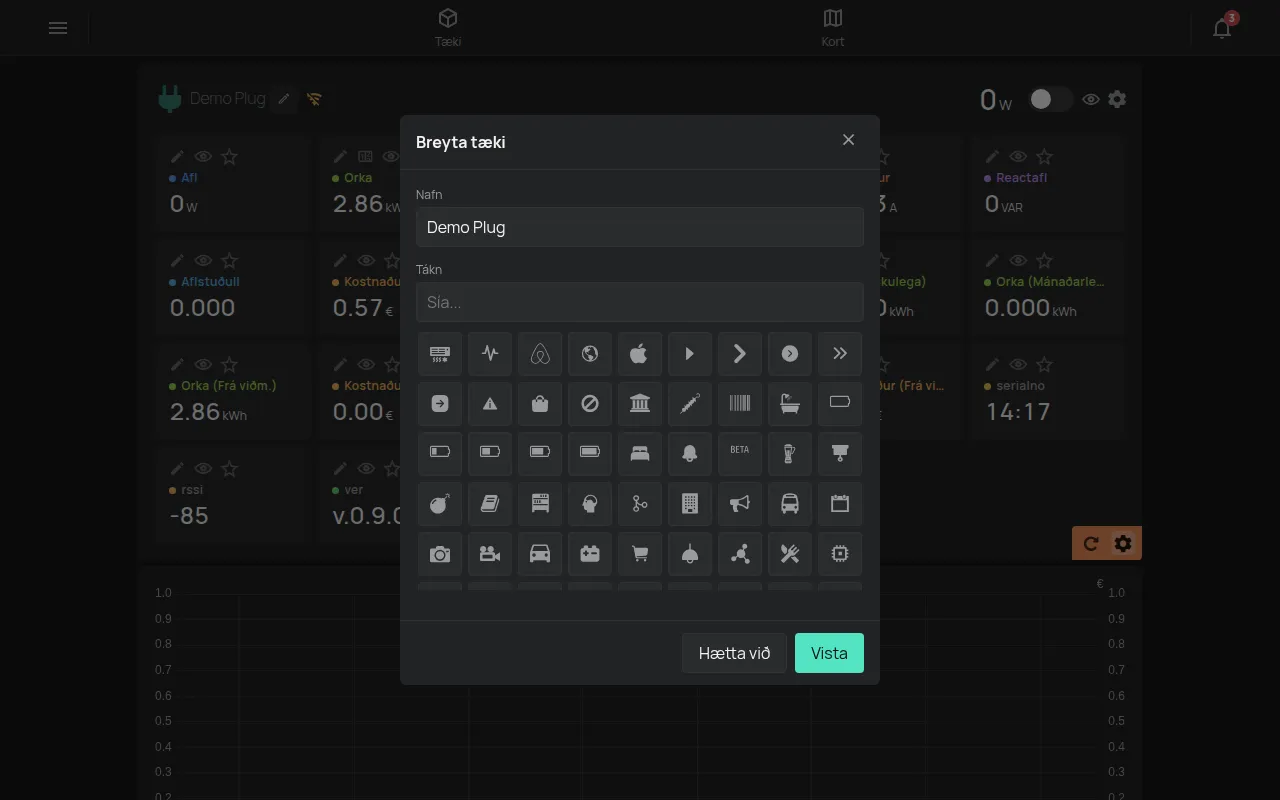Star the Afl sensor as favorite
This screenshot has width=1280, height=800.
coord(229,156)
